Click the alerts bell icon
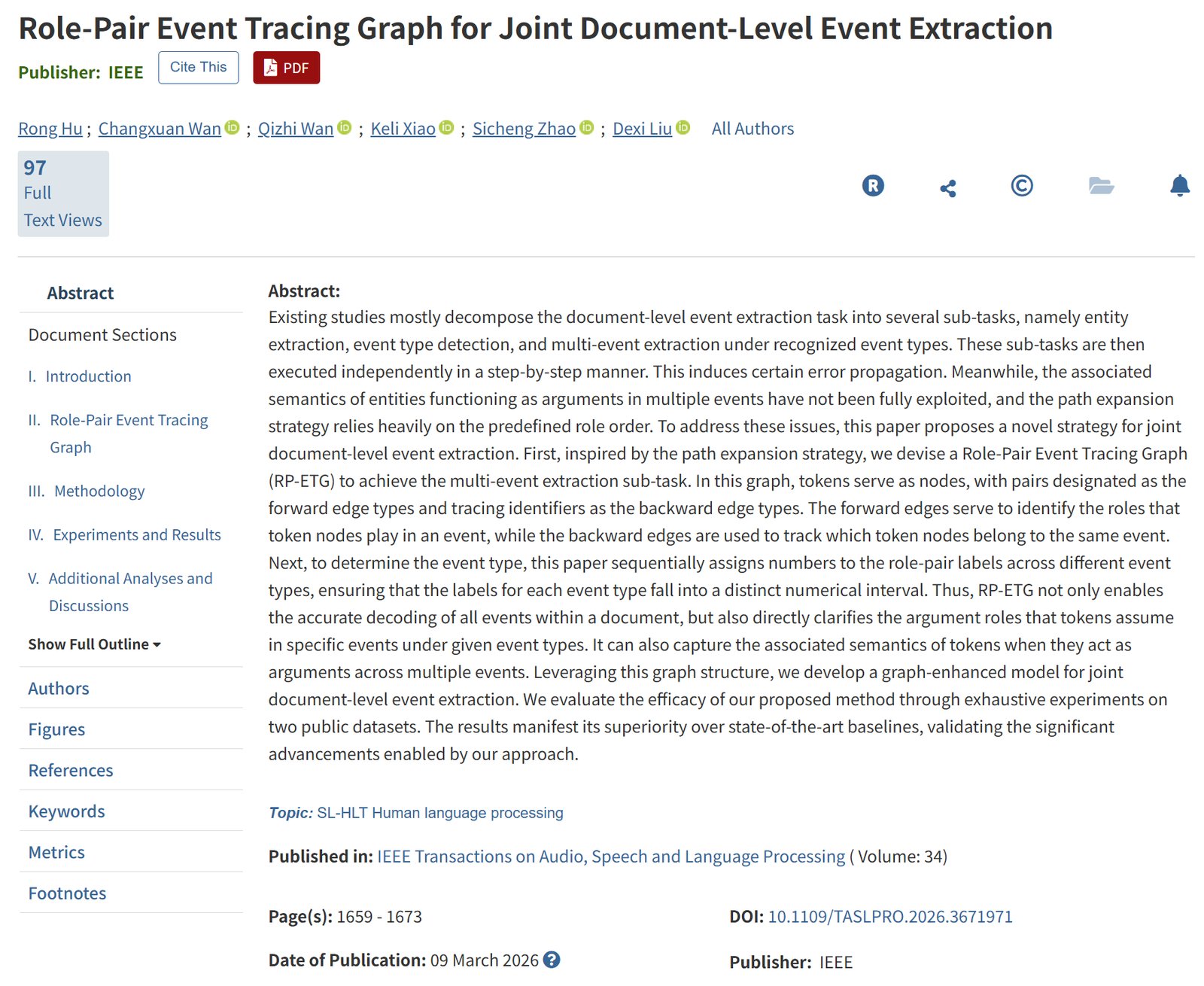This screenshot has width=1204, height=986. pyautogui.click(x=1180, y=186)
